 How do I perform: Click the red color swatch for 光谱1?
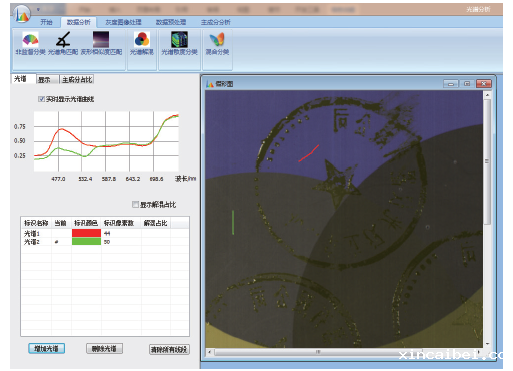(86, 233)
